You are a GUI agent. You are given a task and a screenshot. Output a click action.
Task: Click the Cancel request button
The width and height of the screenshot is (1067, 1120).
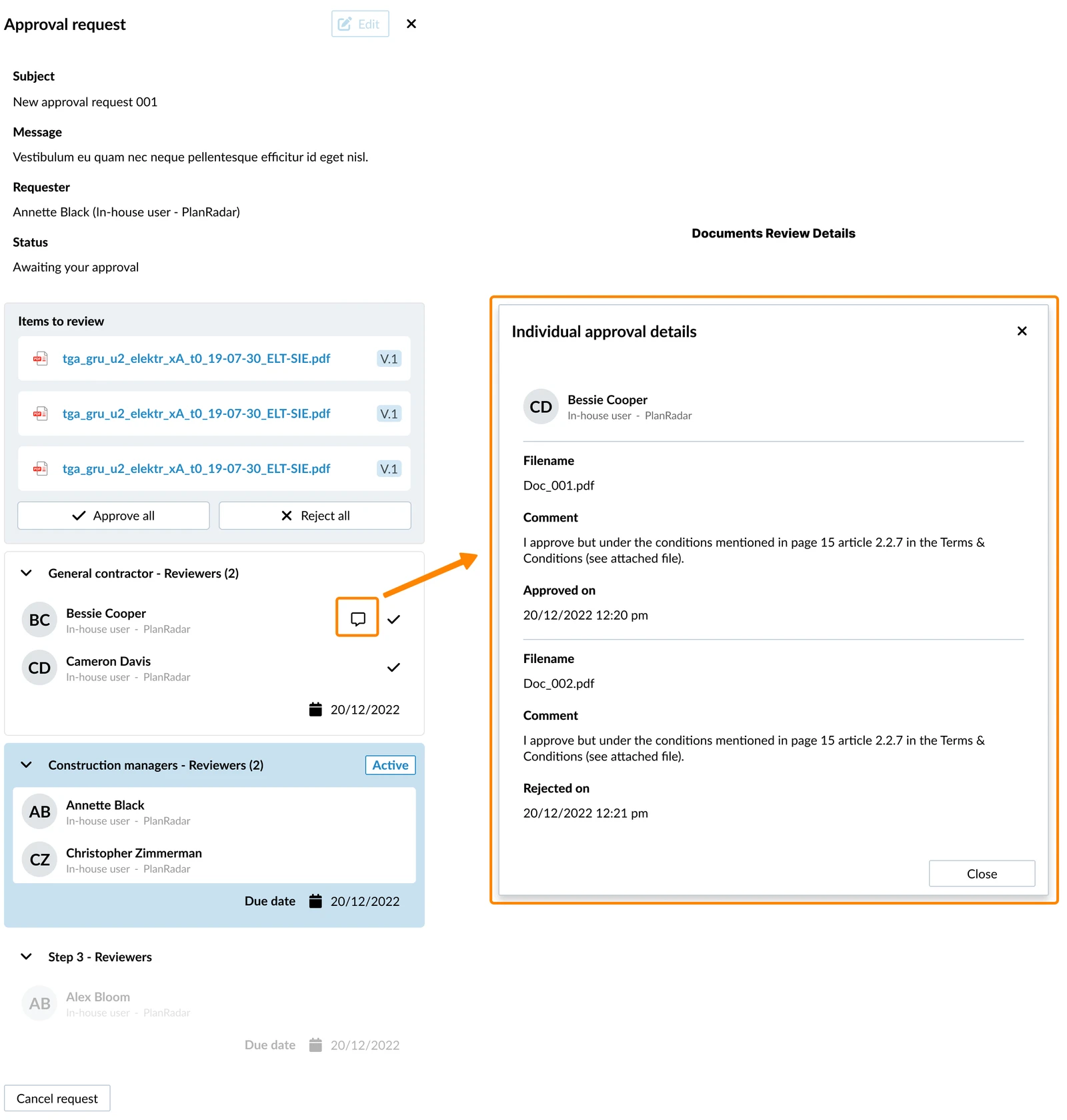pyautogui.click(x=57, y=1098)
